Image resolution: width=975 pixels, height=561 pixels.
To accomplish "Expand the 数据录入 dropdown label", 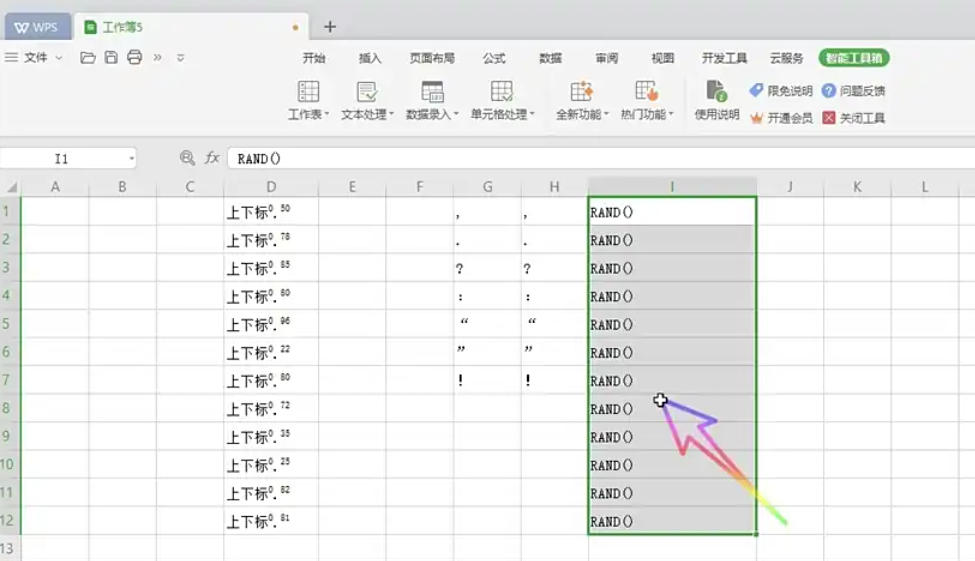I will (x=432, y=114).
